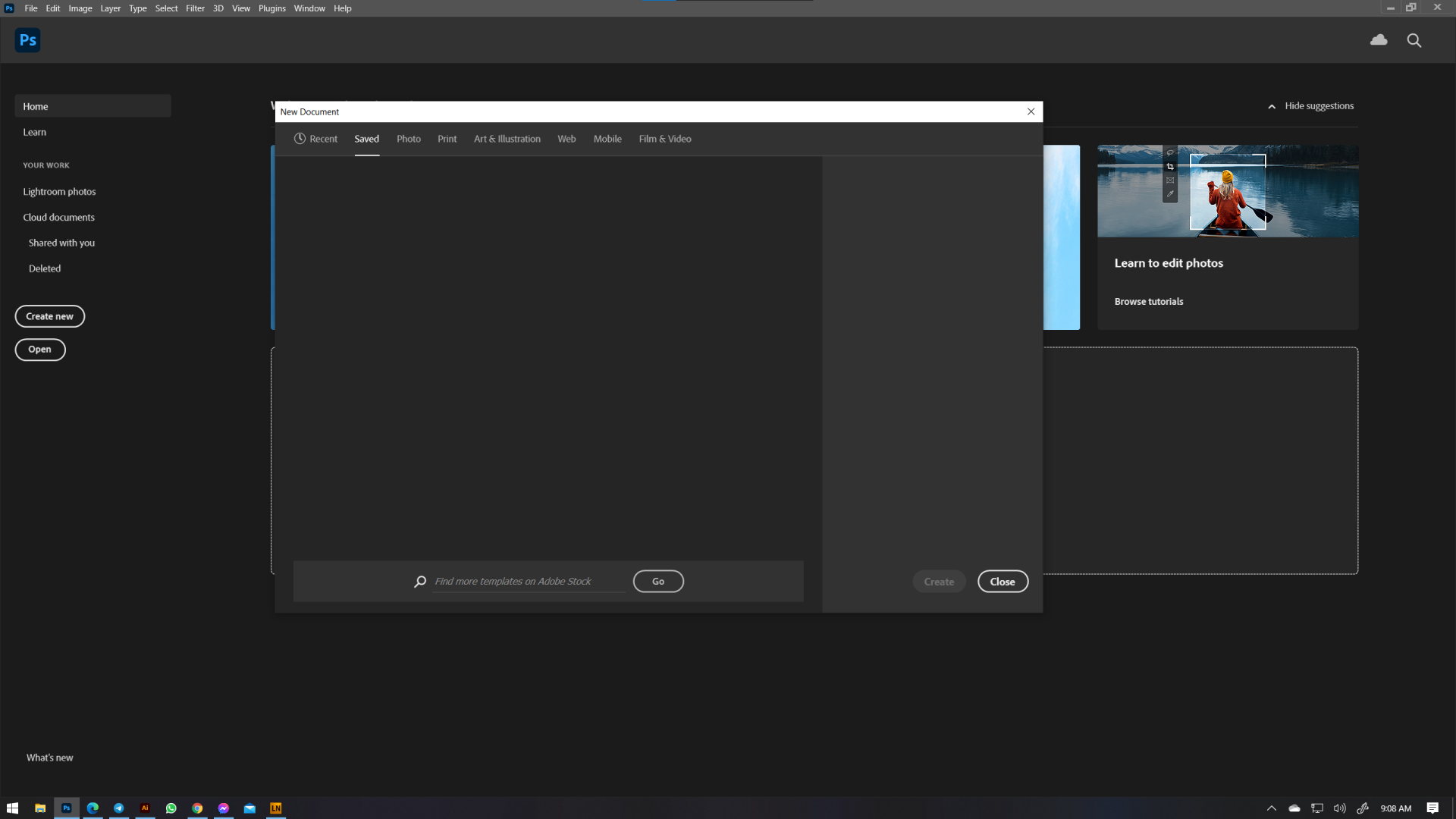The image size is (1456, 819).
Task: Open the Filter menu
Action: tap(195, 8)
